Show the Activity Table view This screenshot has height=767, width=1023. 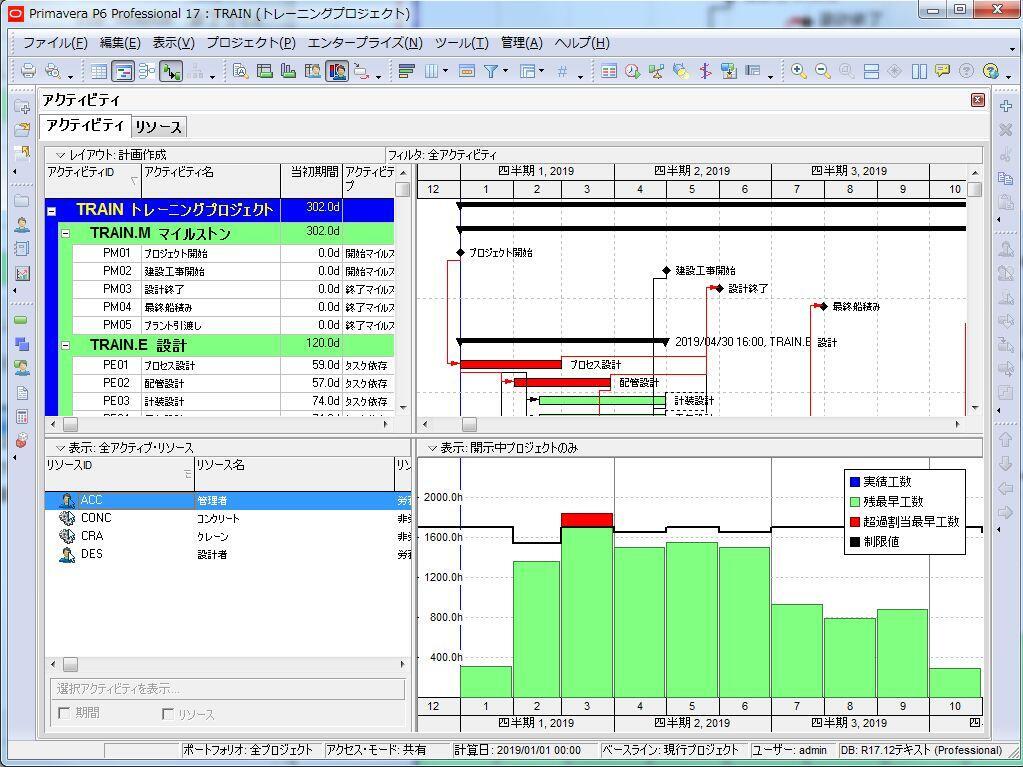click(x=99, y=71)
